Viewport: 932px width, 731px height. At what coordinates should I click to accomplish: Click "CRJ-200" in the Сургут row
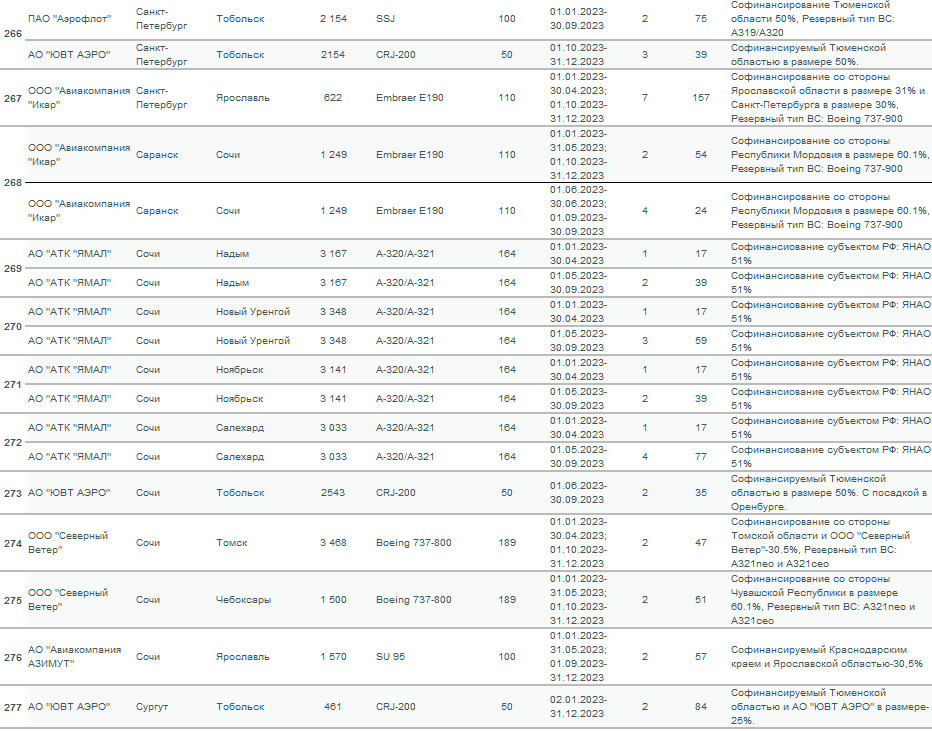click(x=395, y=707)
